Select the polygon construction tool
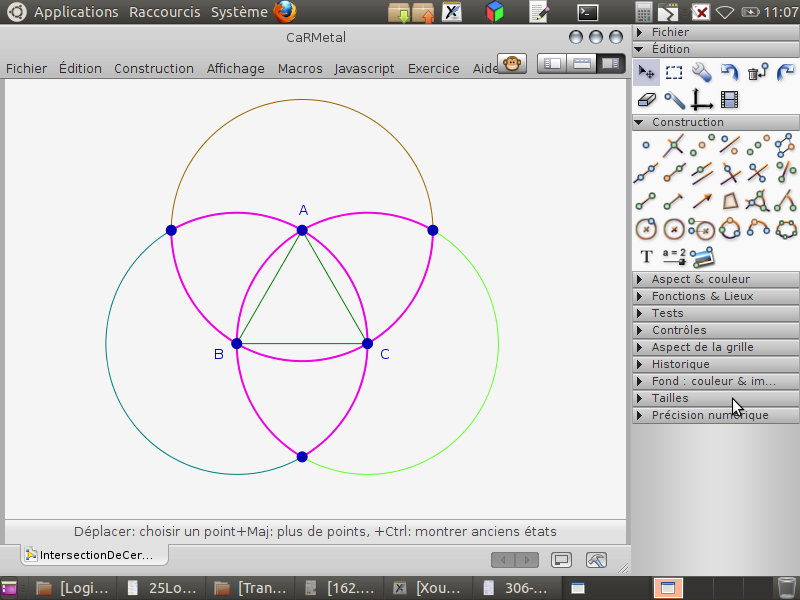The height and width of the screenshot is (600, 800). (730, 200)
